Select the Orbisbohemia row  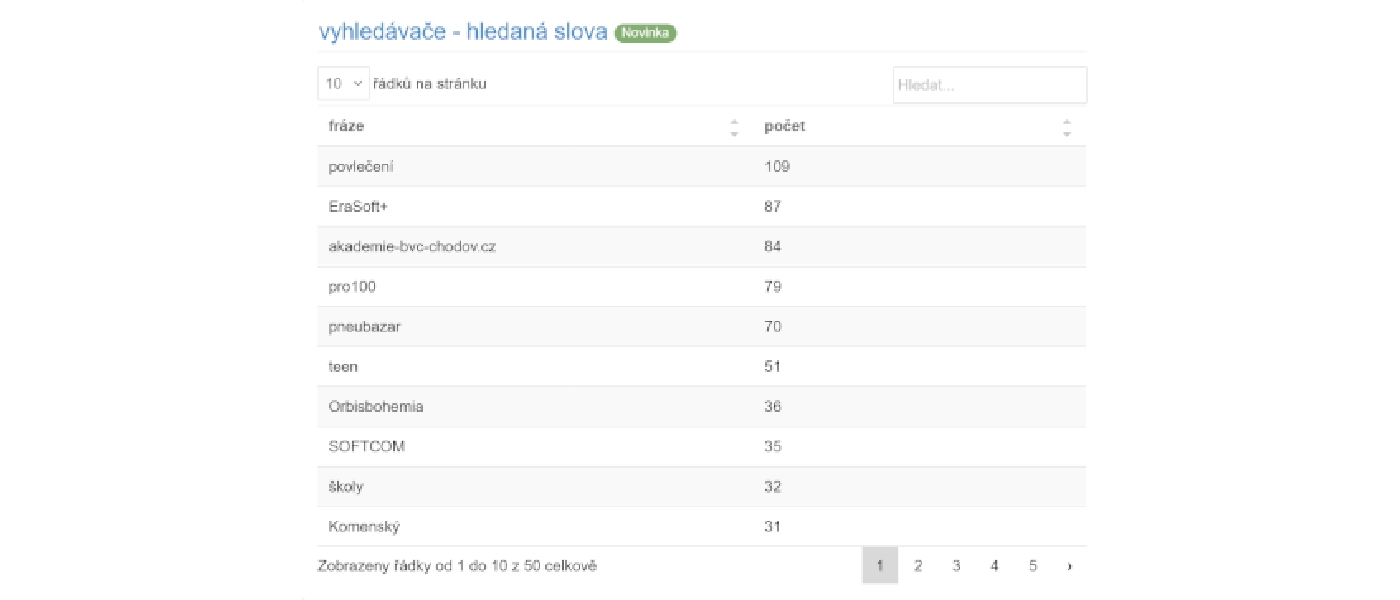(702, 407)
